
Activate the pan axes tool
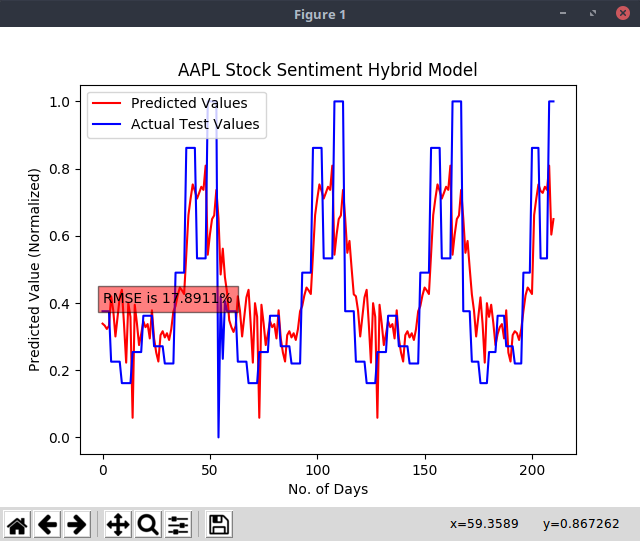pyautogui.click(x=118, y=524)
